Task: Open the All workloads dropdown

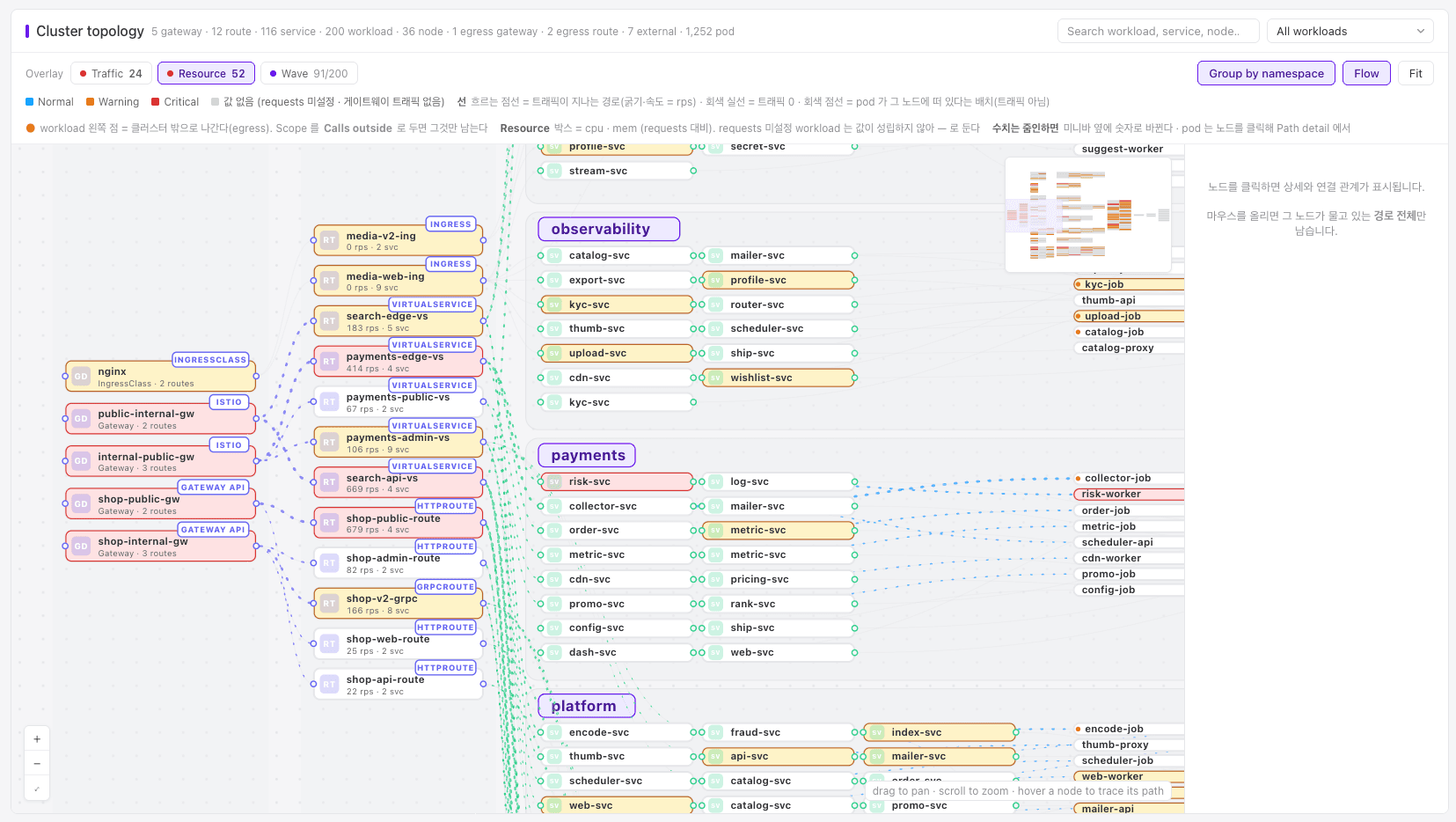Action: (1350, 32)
